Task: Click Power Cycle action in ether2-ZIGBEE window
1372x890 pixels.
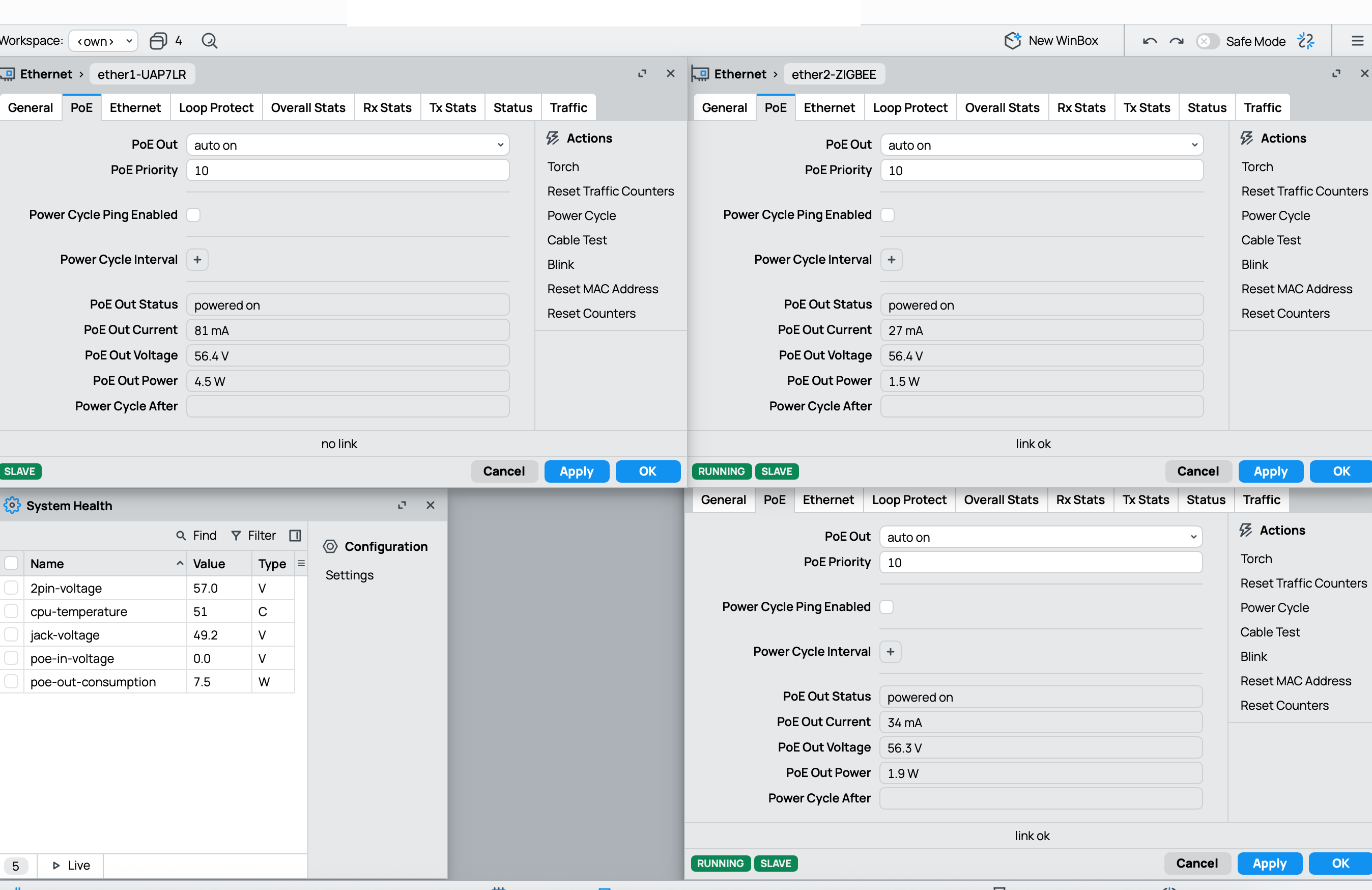Action: 1275,216
